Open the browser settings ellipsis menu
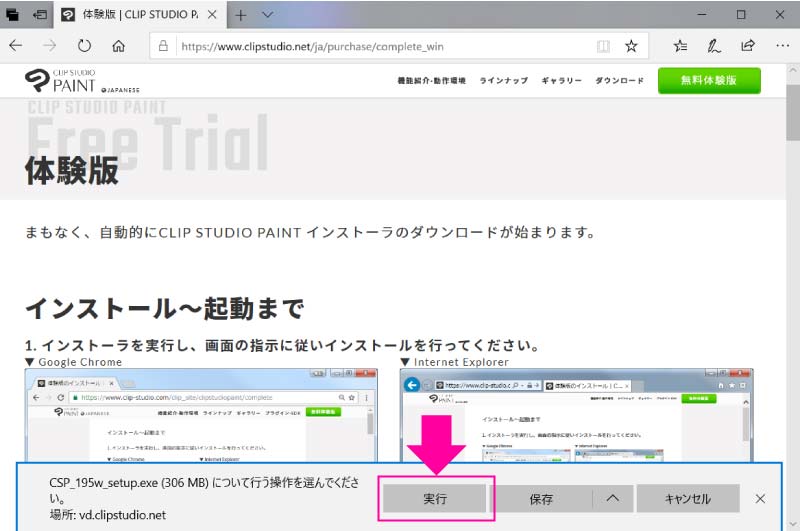 (x=782, y=46)
